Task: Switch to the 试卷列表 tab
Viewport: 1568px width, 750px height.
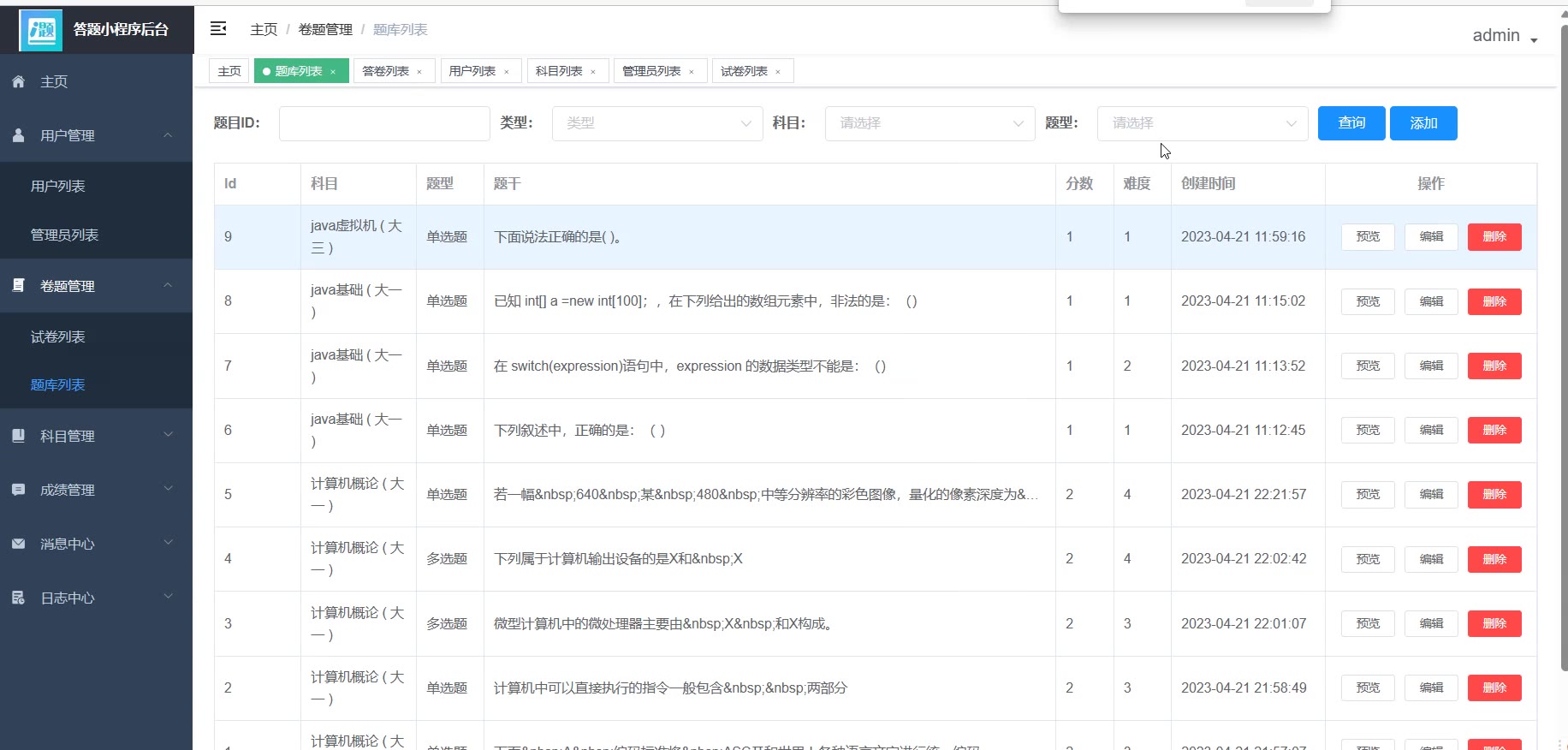Action: click(x=744, y=71)
